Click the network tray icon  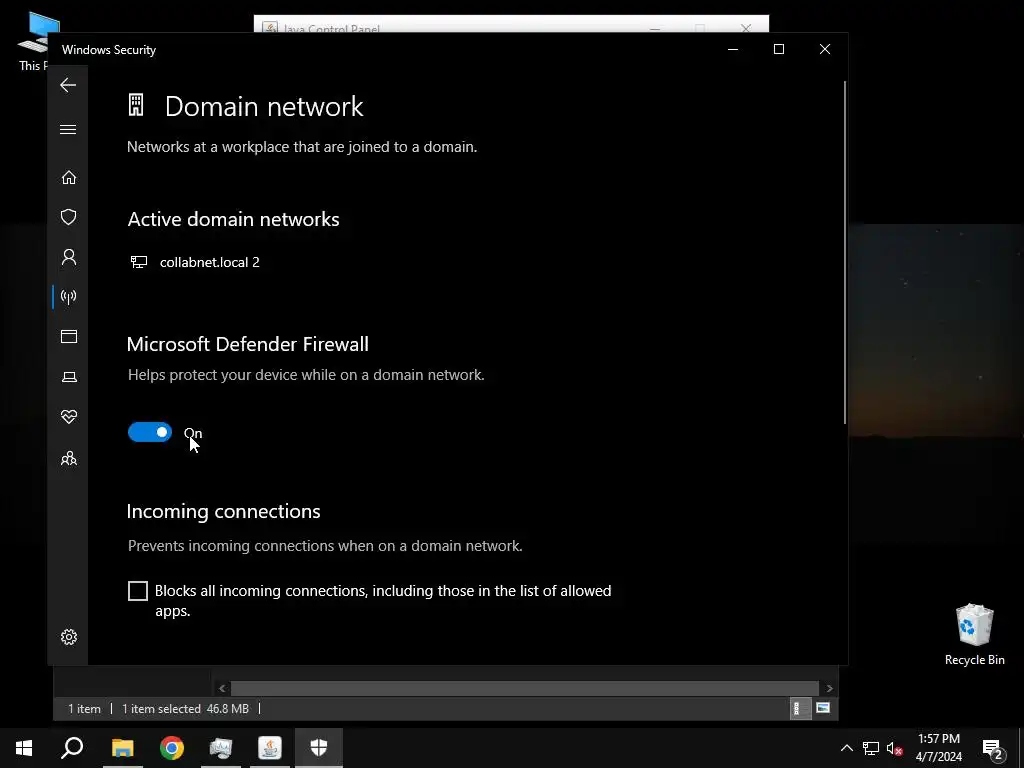(x=871, y=748)
